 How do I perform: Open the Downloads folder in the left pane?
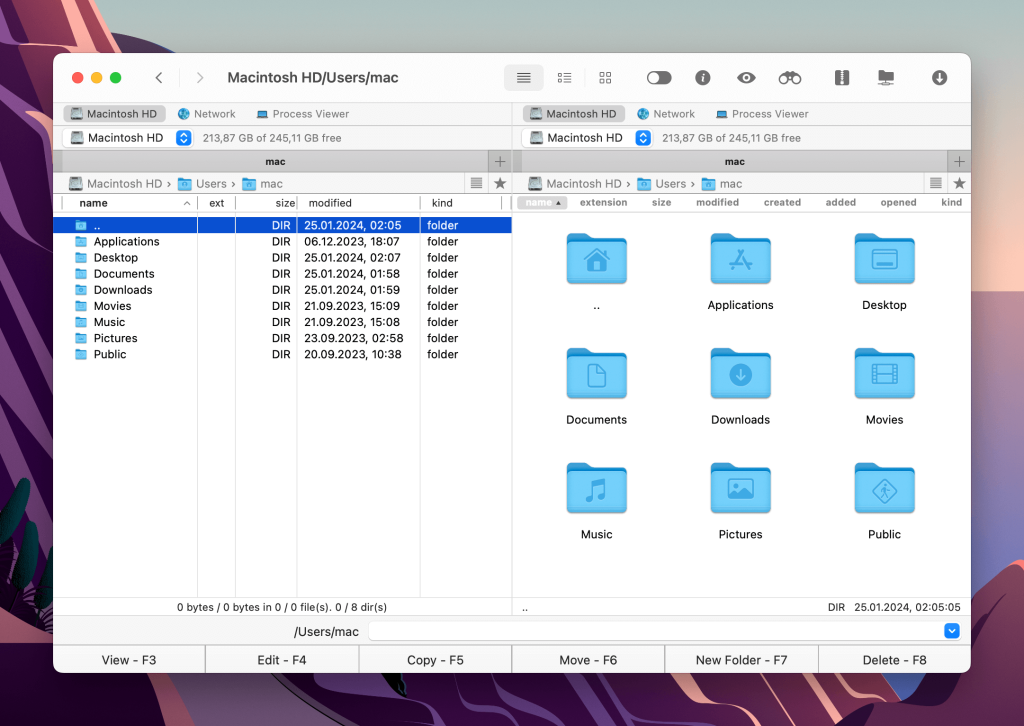point(123,289)
